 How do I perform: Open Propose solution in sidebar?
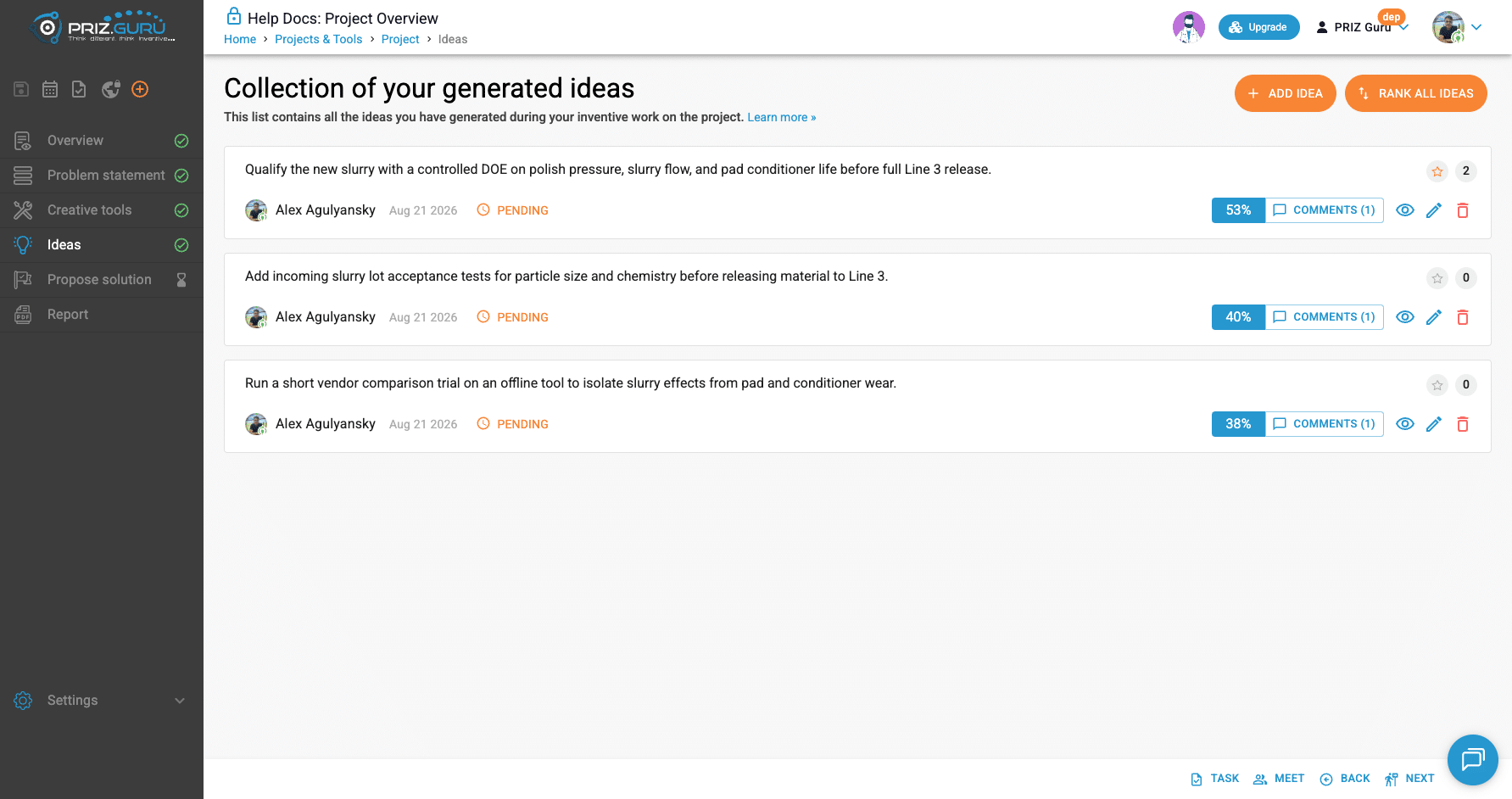(102, 280)
